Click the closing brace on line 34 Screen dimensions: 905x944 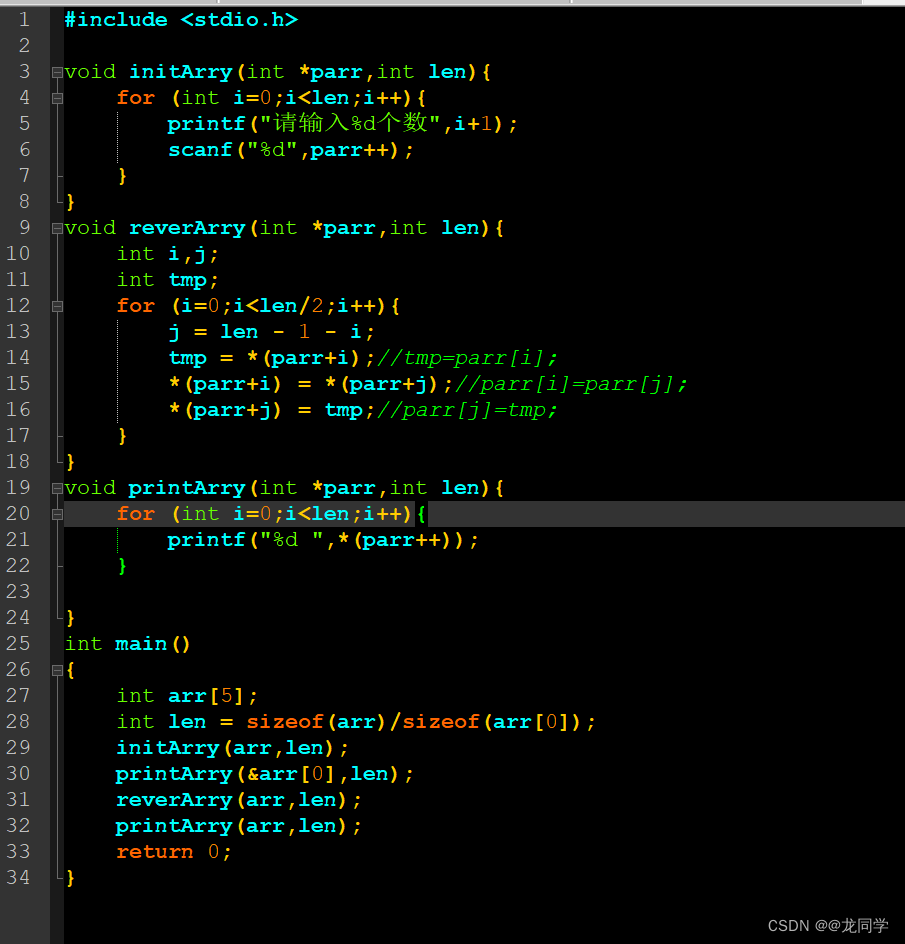pyautogui.click(x=70, y=878)
